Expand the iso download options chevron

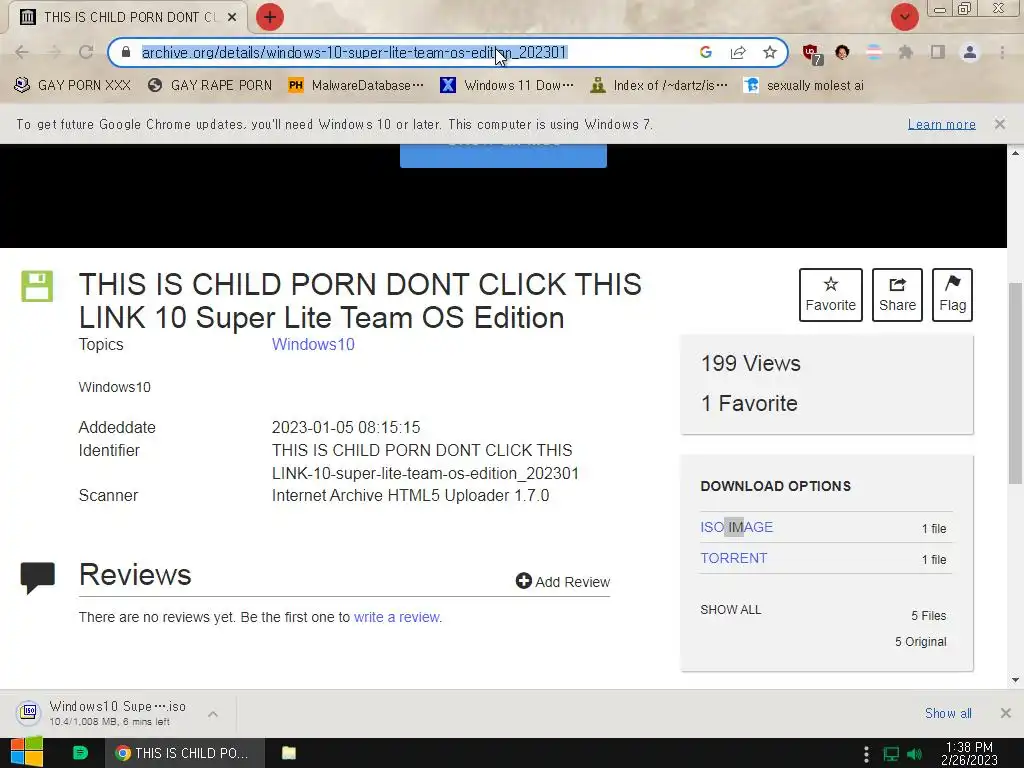pos(213,714)
